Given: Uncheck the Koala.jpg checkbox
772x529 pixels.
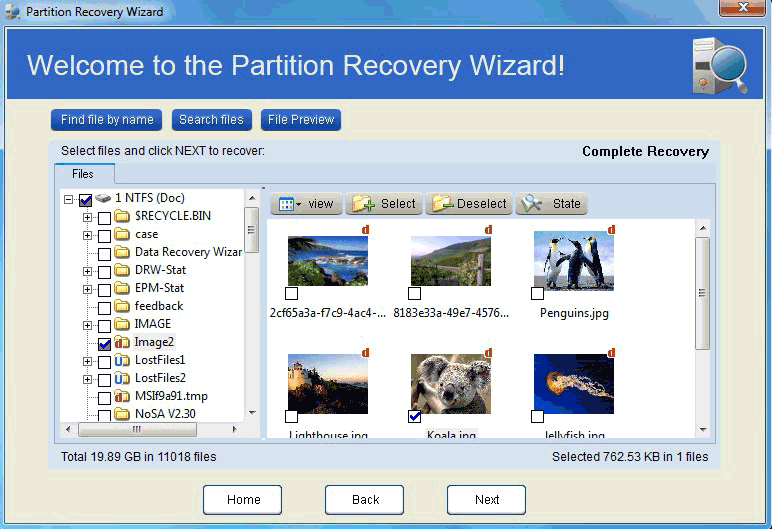Looking at the screenshot, I should coord(415,416).
